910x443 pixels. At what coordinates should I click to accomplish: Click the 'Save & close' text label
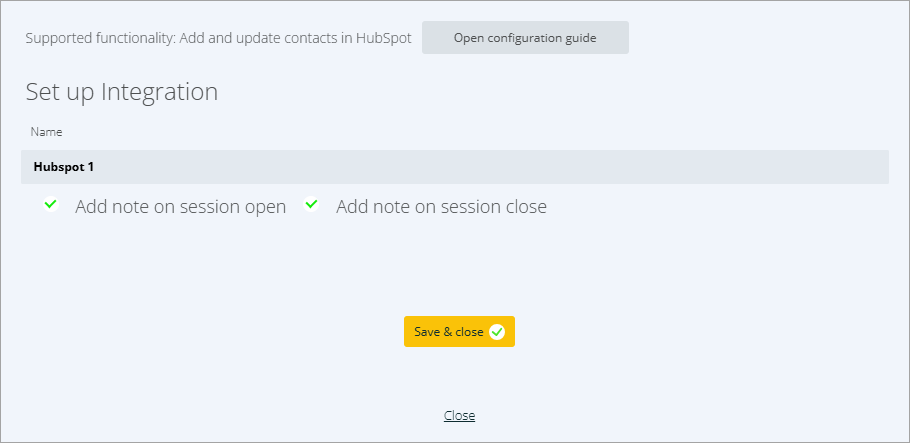pos(449,332)
